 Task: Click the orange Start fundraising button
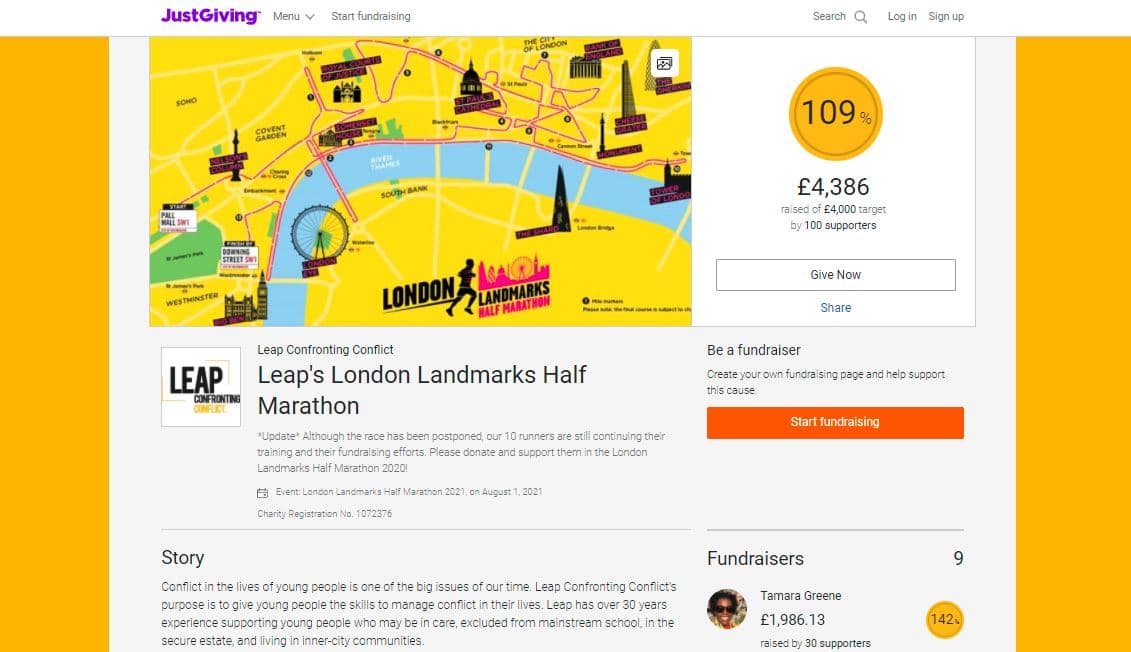[835, 423]
